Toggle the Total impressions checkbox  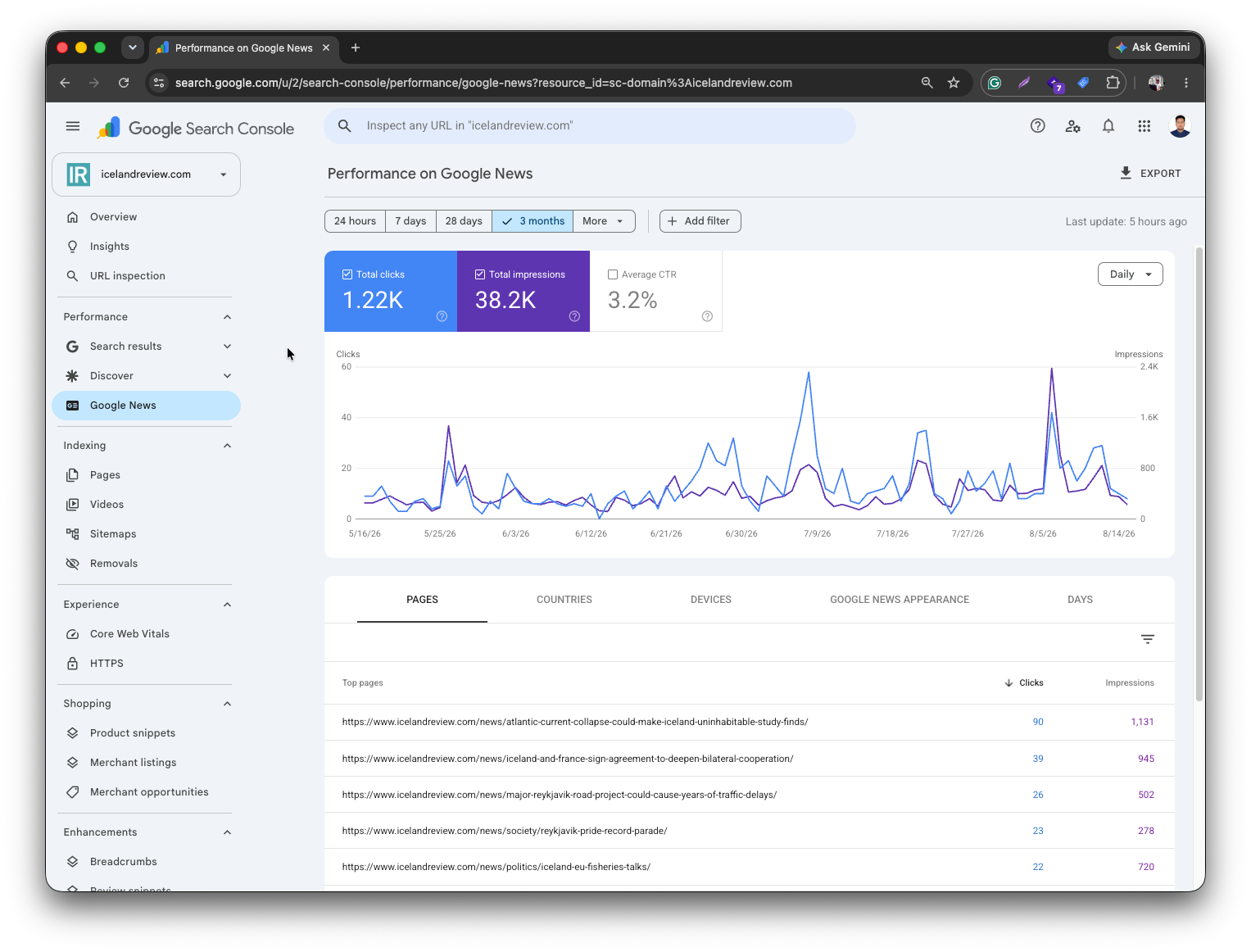(x=480, y=274)
